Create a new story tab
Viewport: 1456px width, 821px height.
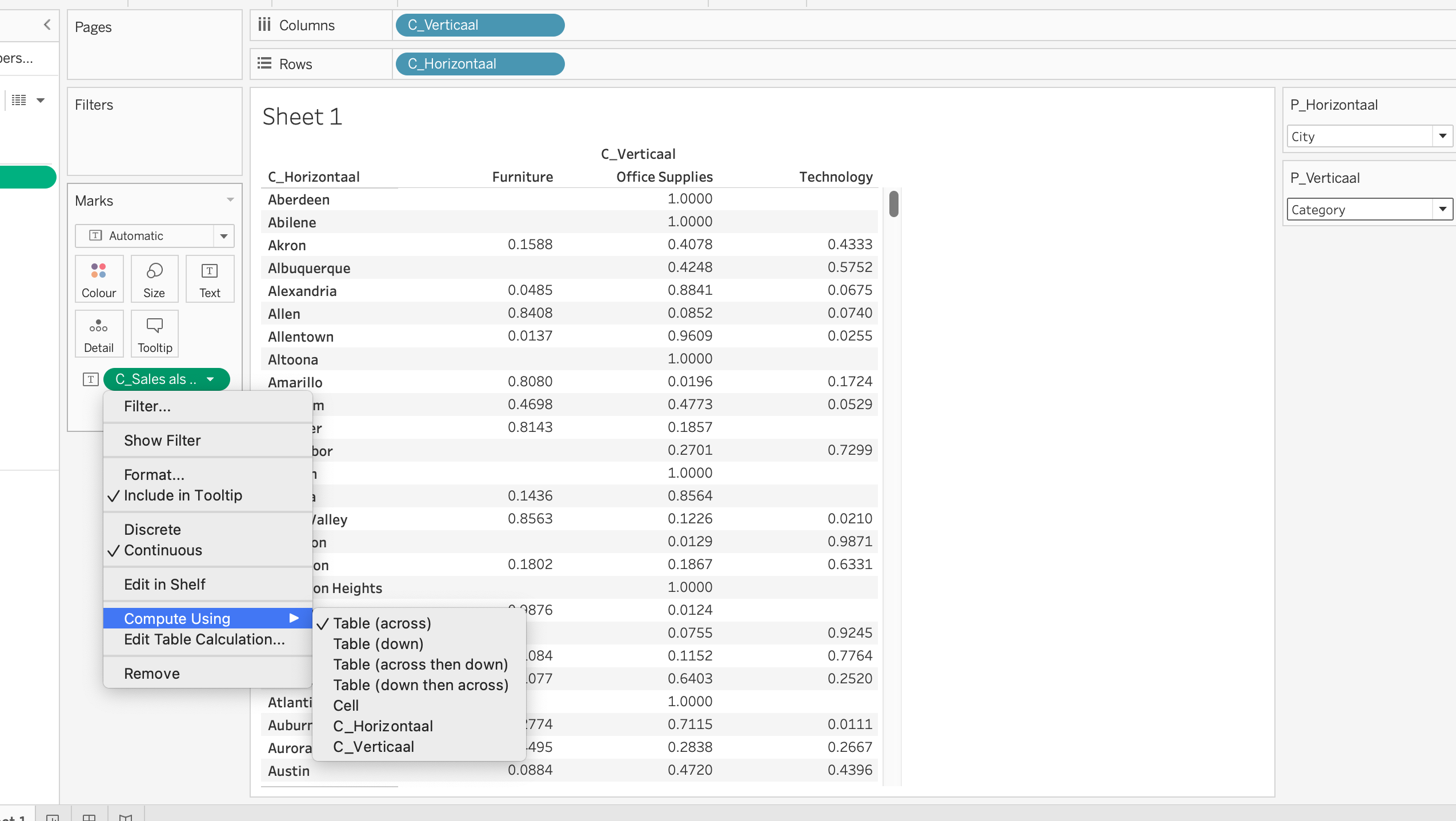(x=126, y=817)
